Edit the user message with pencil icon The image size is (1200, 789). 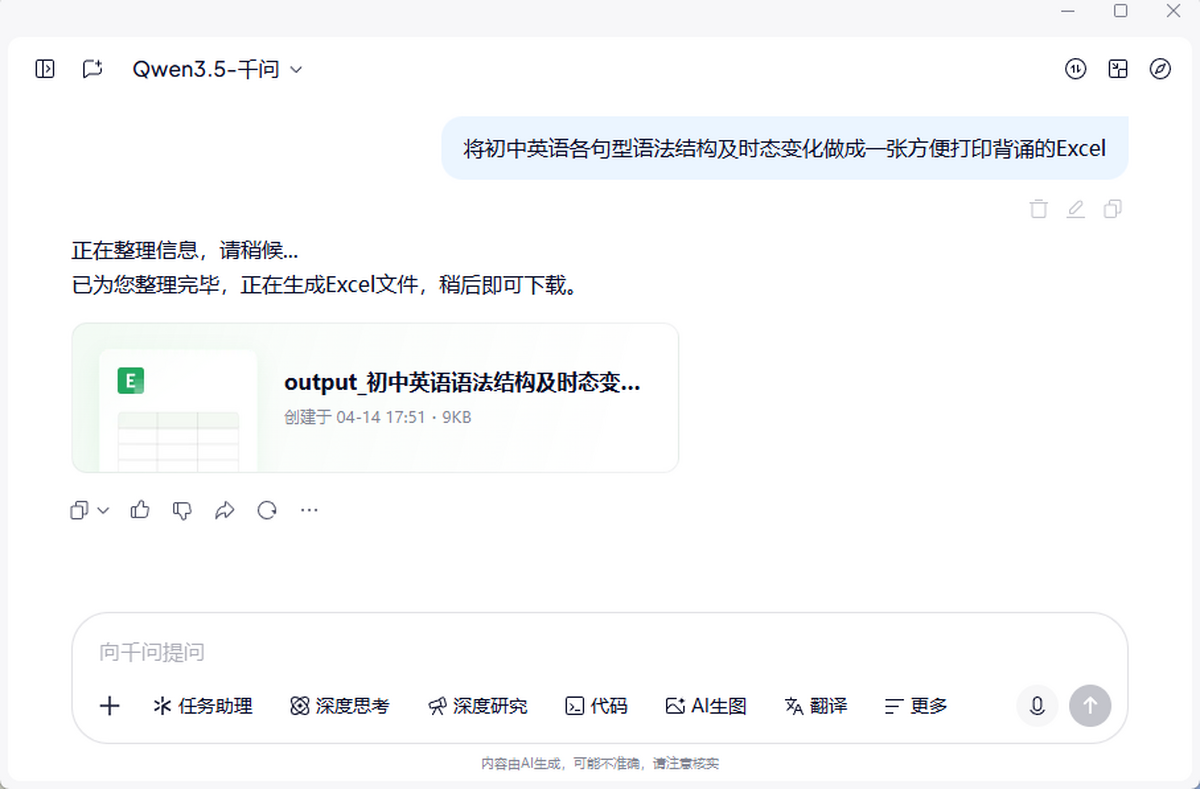[x=1076, y=209]
